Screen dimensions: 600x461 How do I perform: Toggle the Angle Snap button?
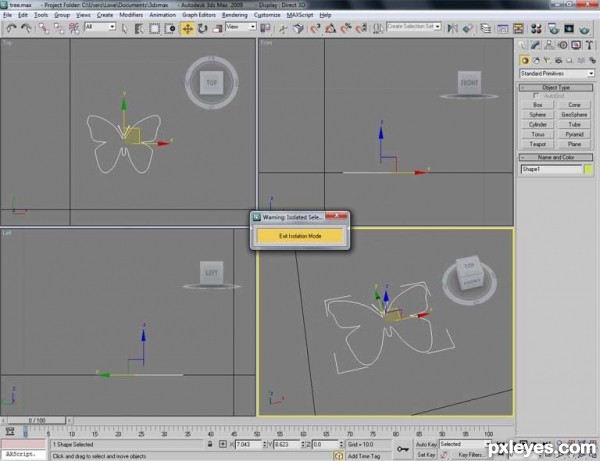(x=331, y=28)
